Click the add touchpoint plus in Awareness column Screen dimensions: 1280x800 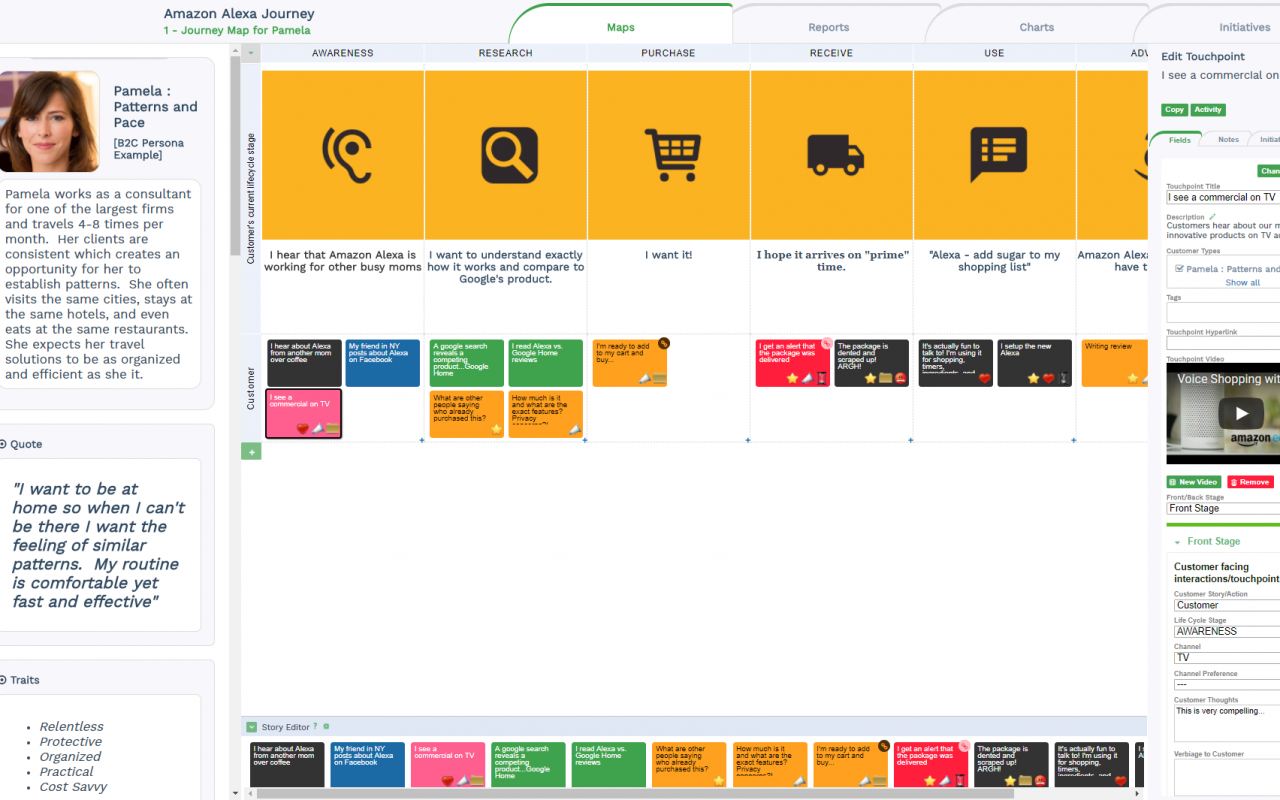click(422, 440)
